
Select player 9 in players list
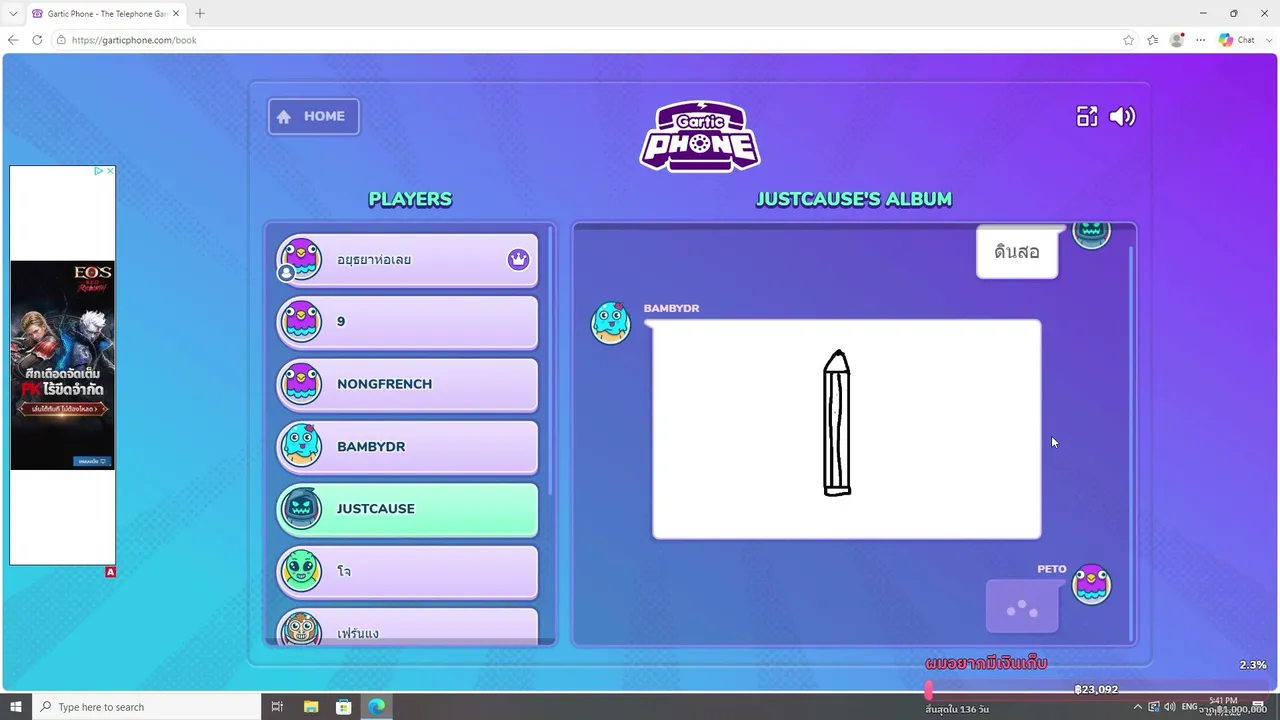click(407, 322)
